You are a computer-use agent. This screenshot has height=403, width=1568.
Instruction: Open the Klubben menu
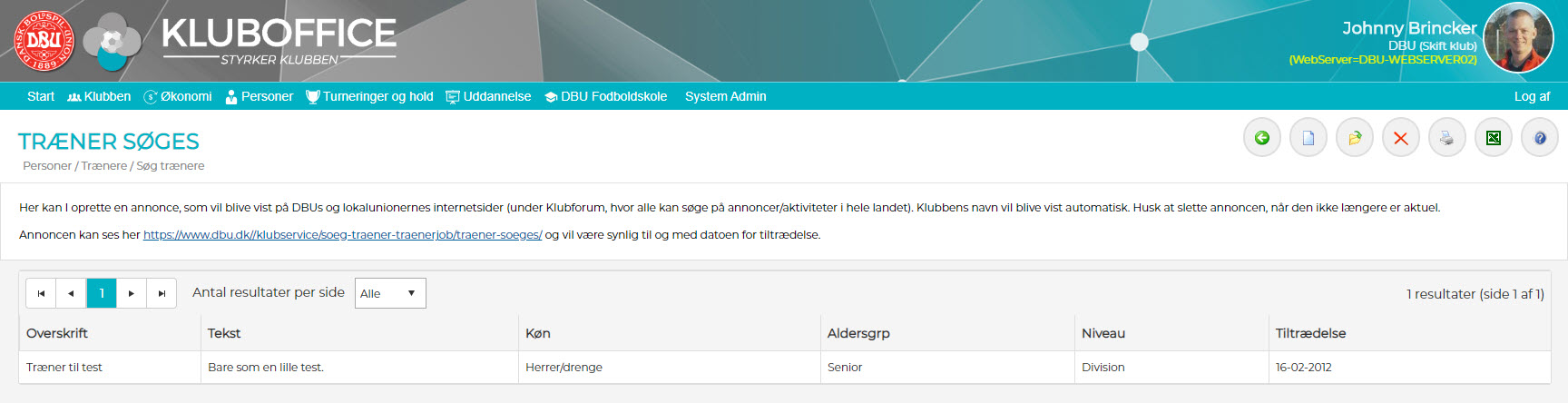(x=99, y=96)
